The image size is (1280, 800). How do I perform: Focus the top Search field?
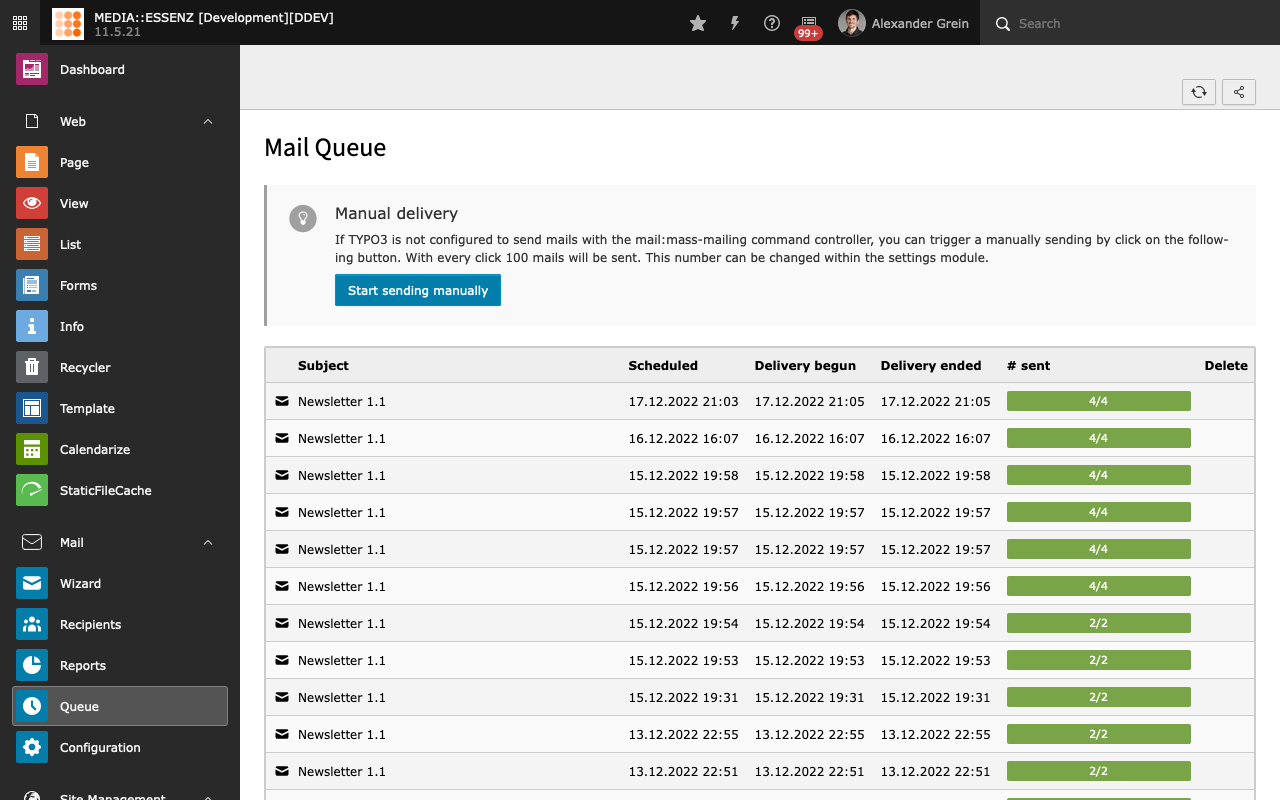pyautogui.click(x=1130, y=23)
